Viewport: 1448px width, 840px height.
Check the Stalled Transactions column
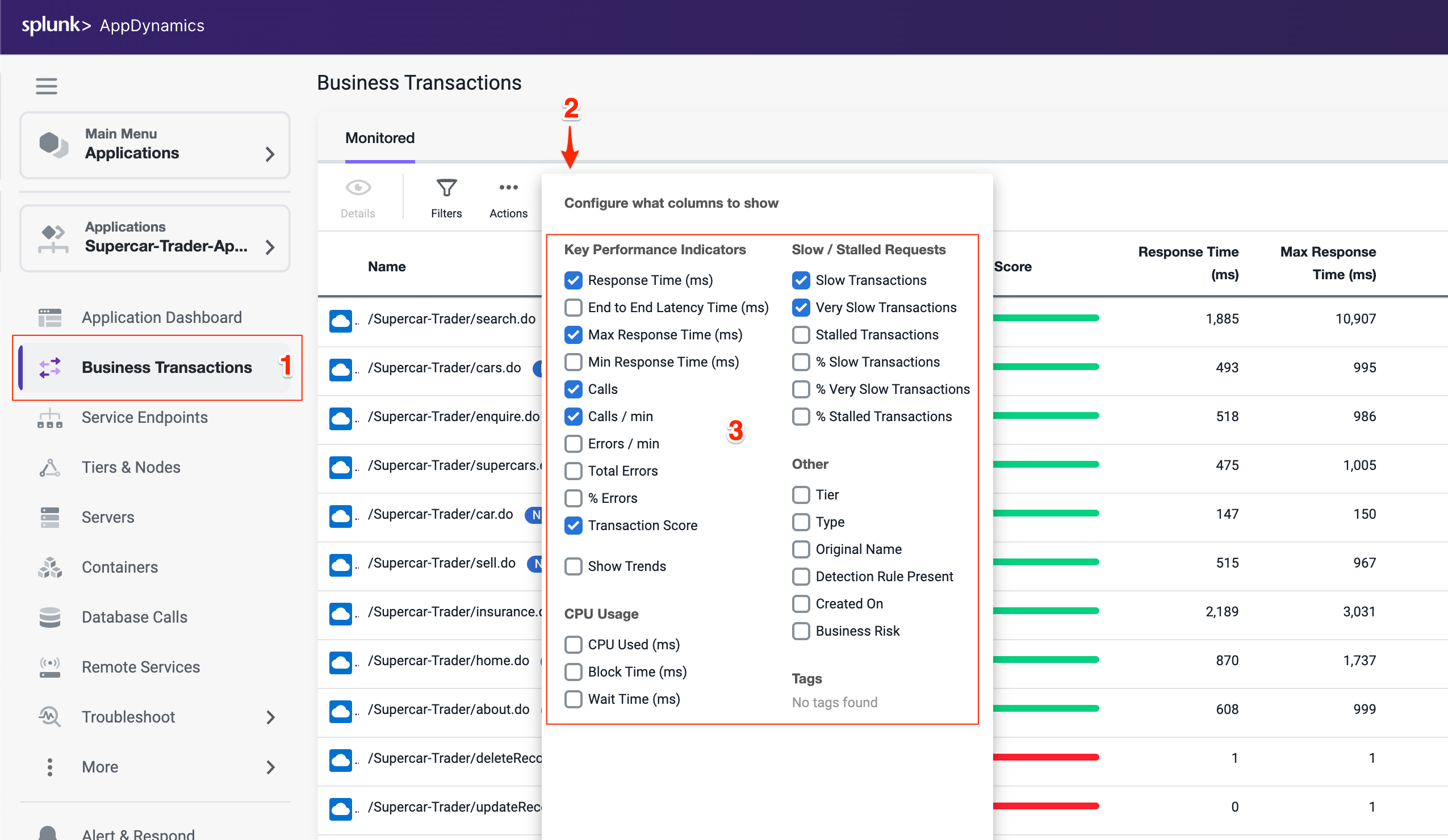801,335
